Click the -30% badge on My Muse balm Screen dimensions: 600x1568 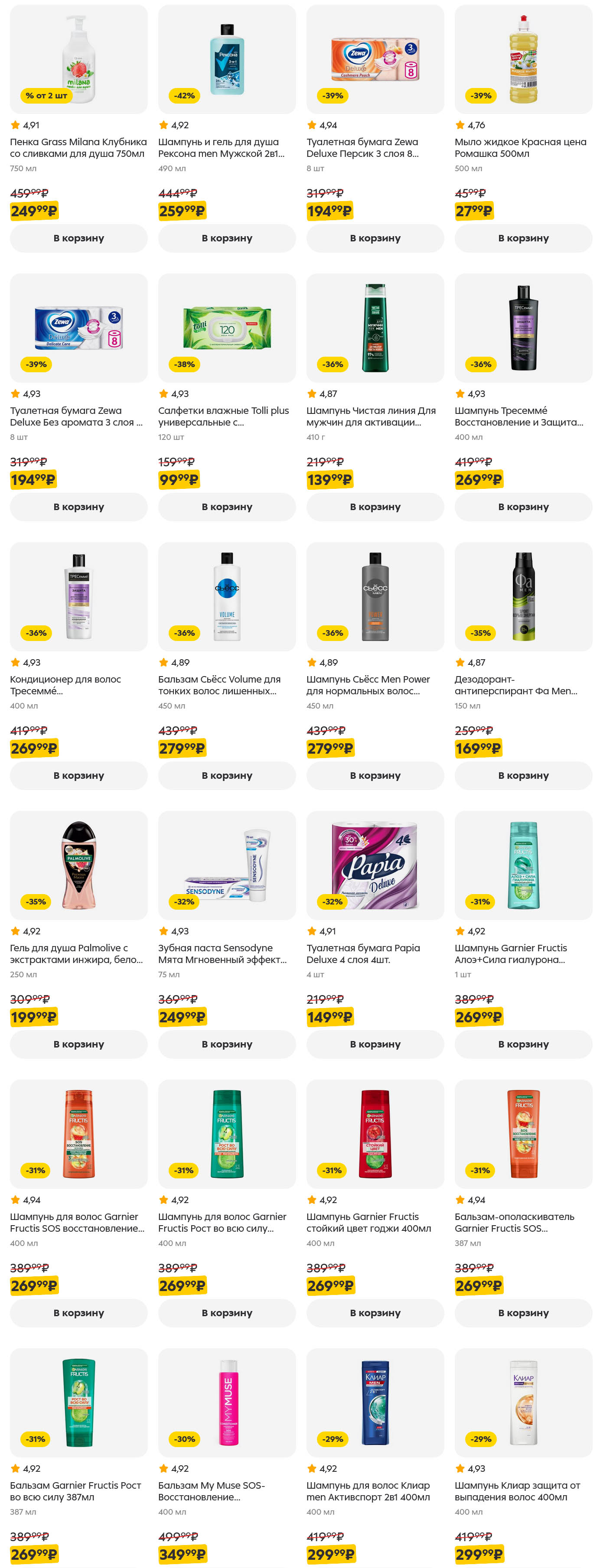click(x=184, y=1439)
